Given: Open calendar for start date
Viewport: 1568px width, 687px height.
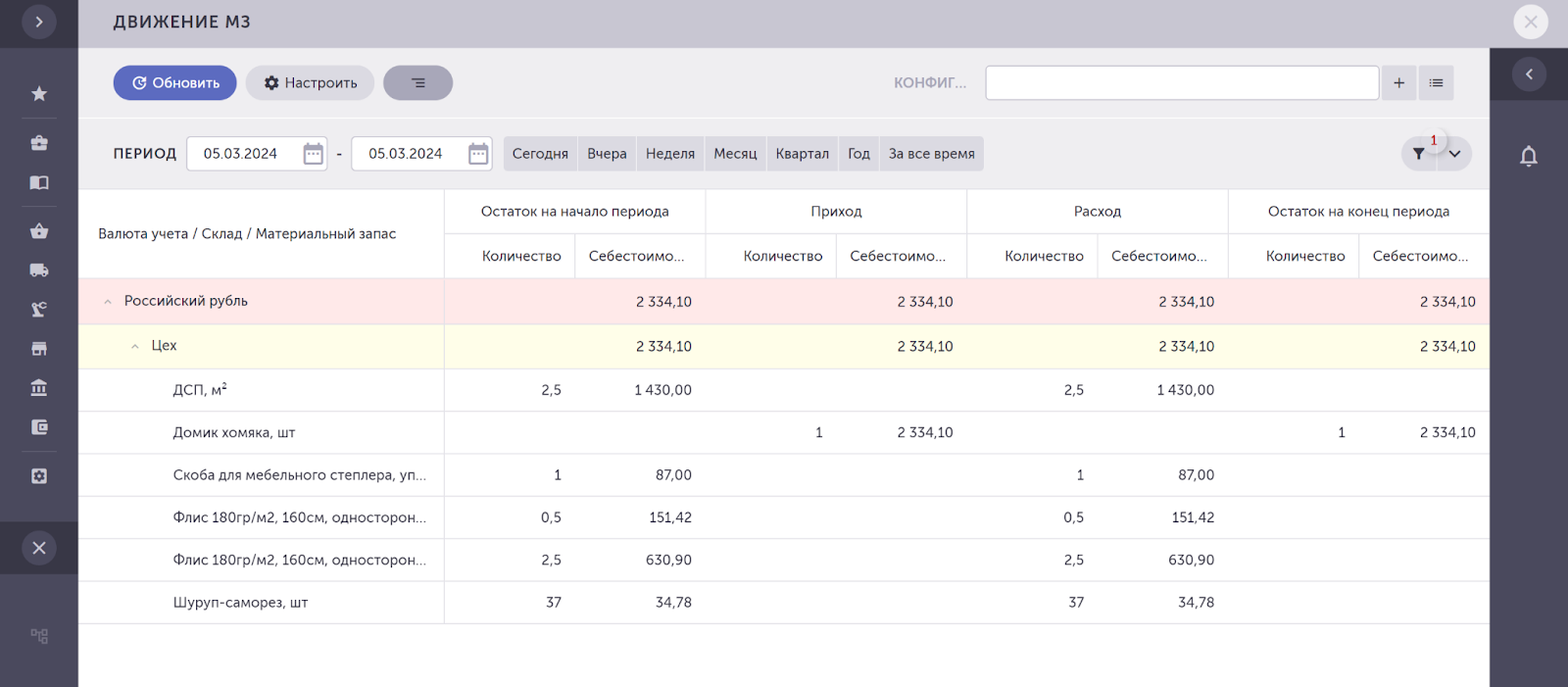Looking at the screenshot, I should point(314,154).
